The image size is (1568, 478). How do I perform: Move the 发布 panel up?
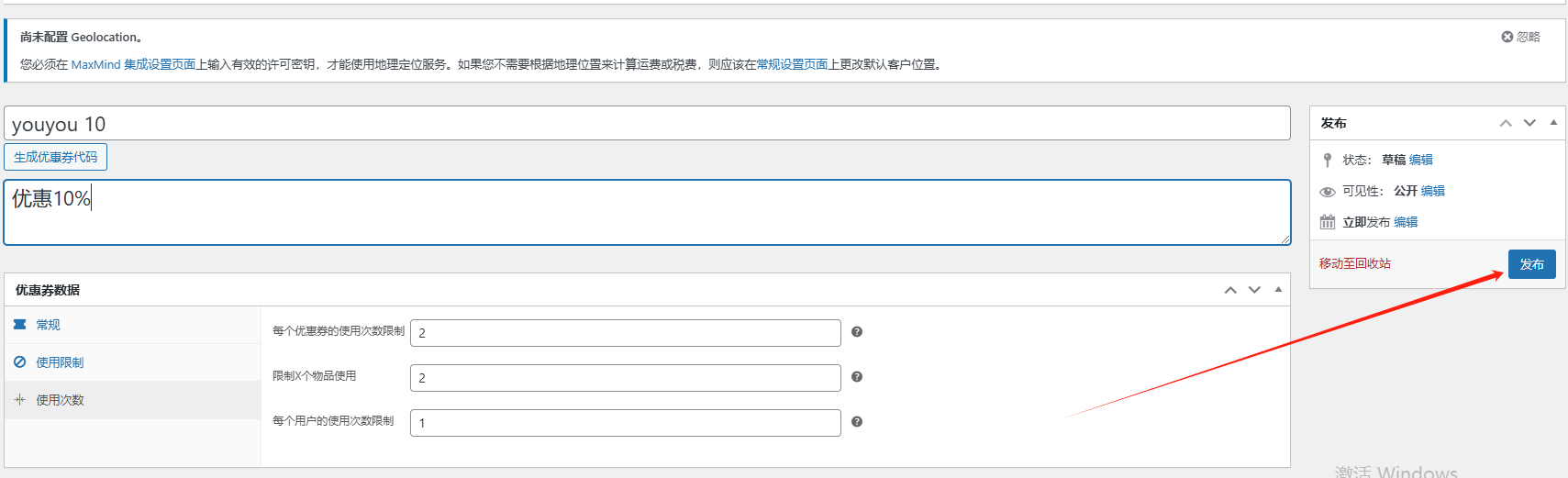pyautogui.click(x=1506, y=123)
